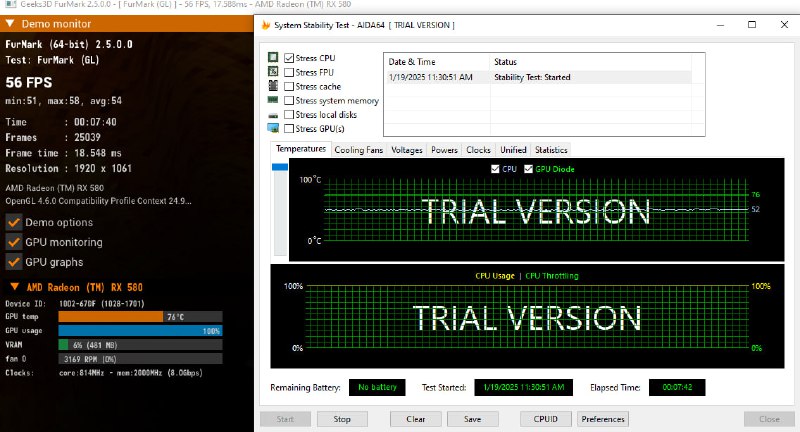Click the cache icon beside Stress cache
The image size is (800, 432).
(x=273, y=86)
